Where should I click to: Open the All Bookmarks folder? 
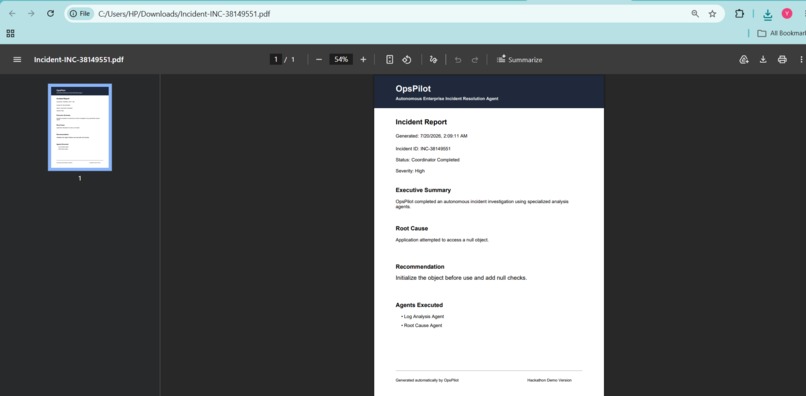(x=781, y=33)
